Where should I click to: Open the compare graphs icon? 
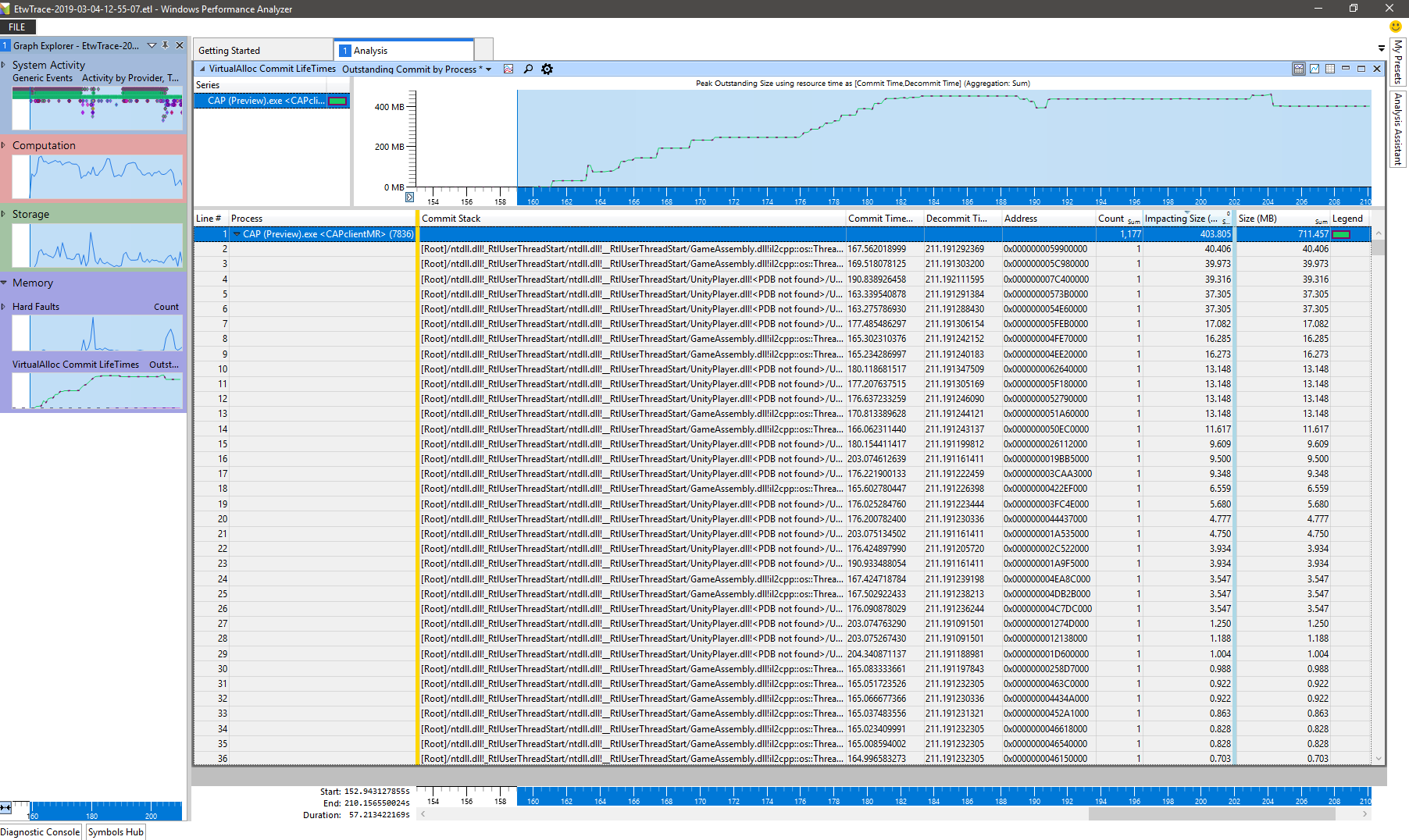click(x=508, y=69)
